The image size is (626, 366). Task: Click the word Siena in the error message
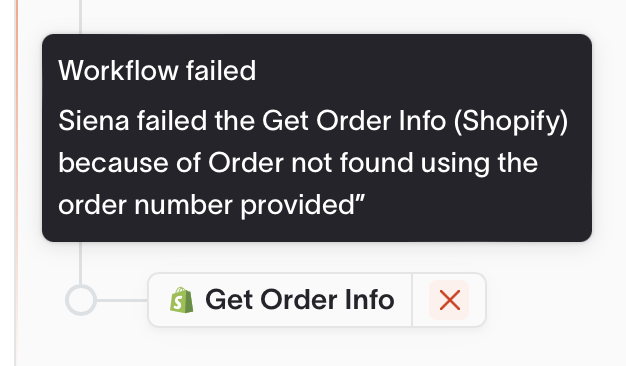[94, 121]
